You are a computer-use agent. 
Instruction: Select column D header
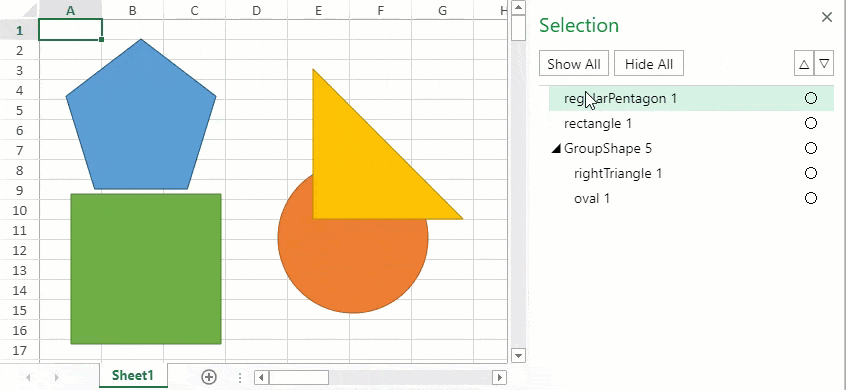pyautogui.click(x=256, y=10)
